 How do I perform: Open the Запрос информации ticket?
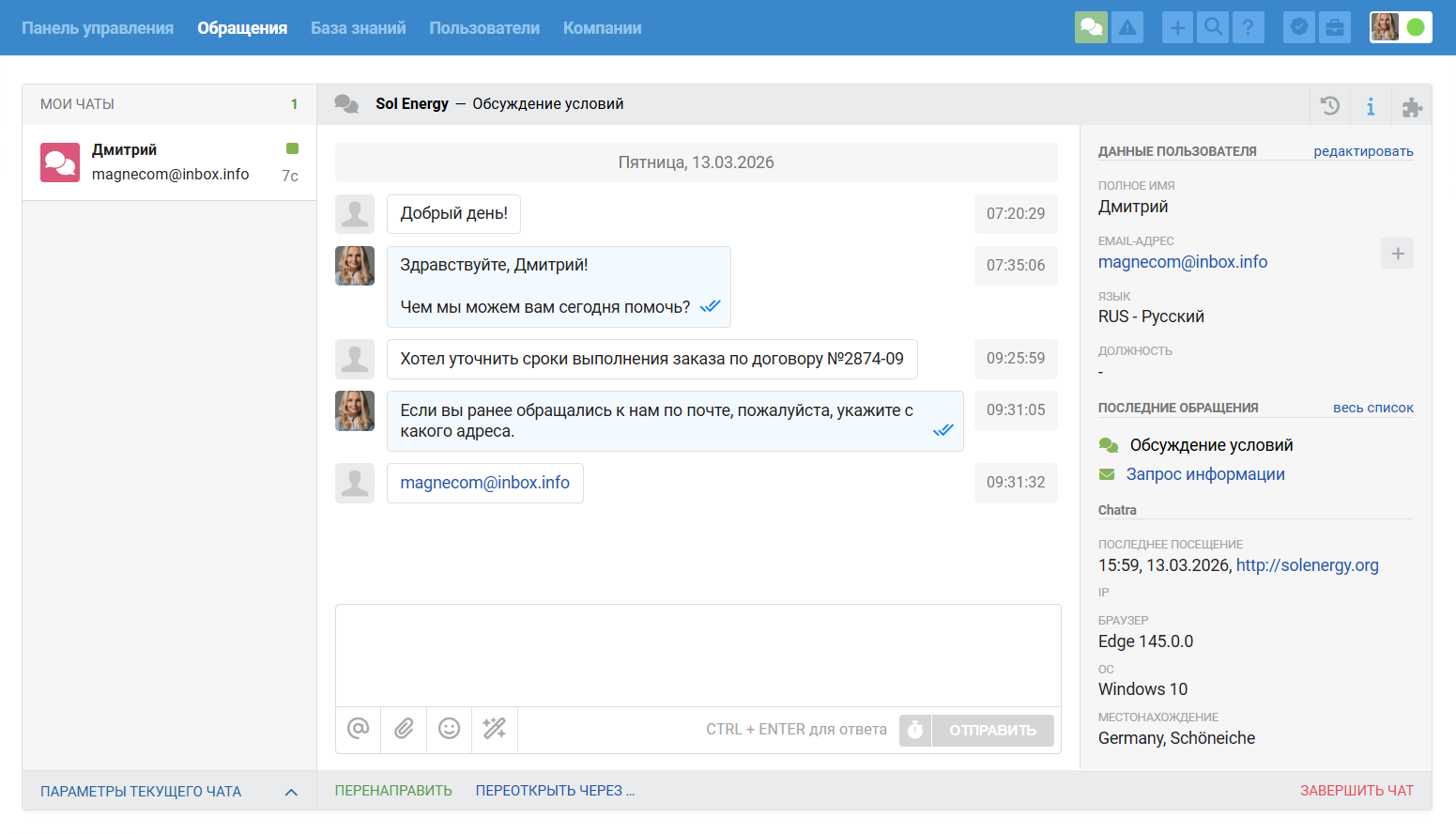1205,474
